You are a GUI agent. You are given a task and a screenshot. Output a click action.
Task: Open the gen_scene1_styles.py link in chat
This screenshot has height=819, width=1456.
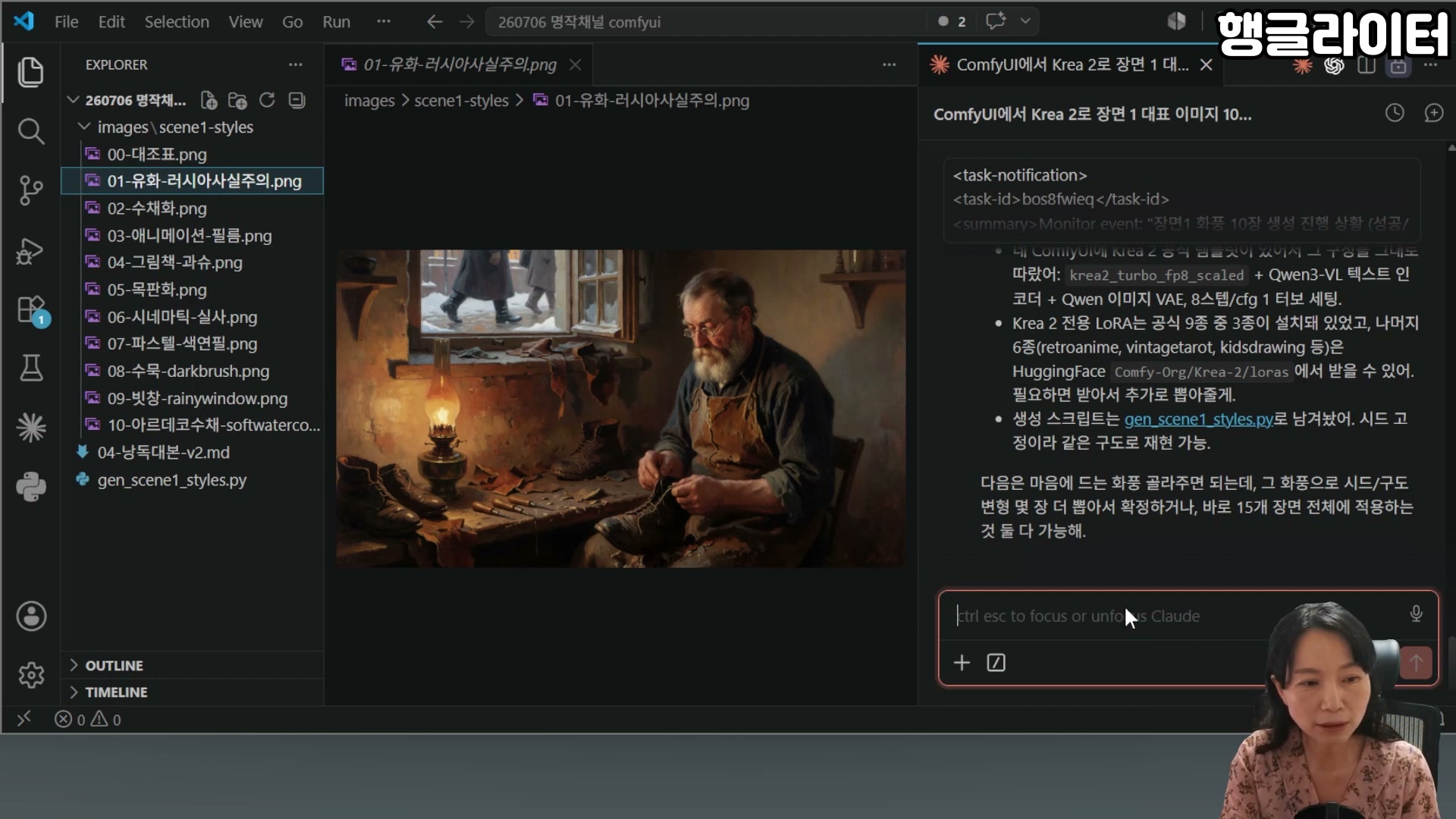(1198, 419)
